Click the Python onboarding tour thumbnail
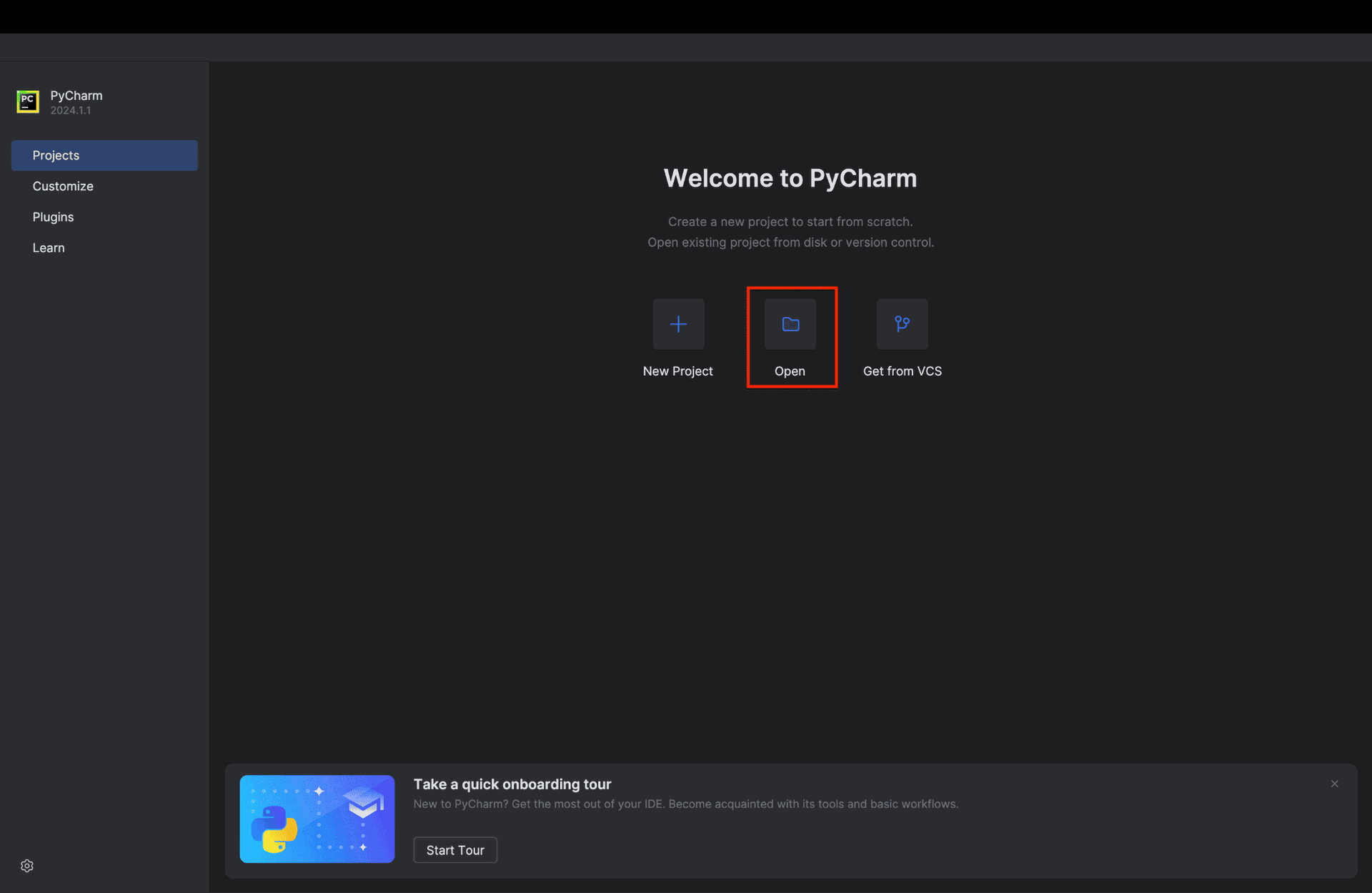1372x893 pixels. pyautogui.click(x=317, y=819)
